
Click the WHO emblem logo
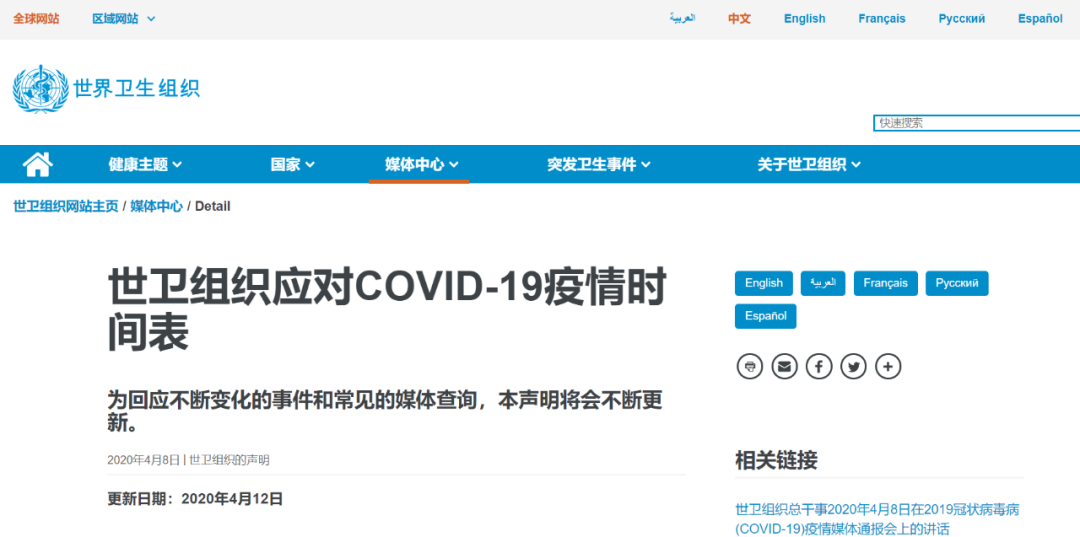(41, 89)
